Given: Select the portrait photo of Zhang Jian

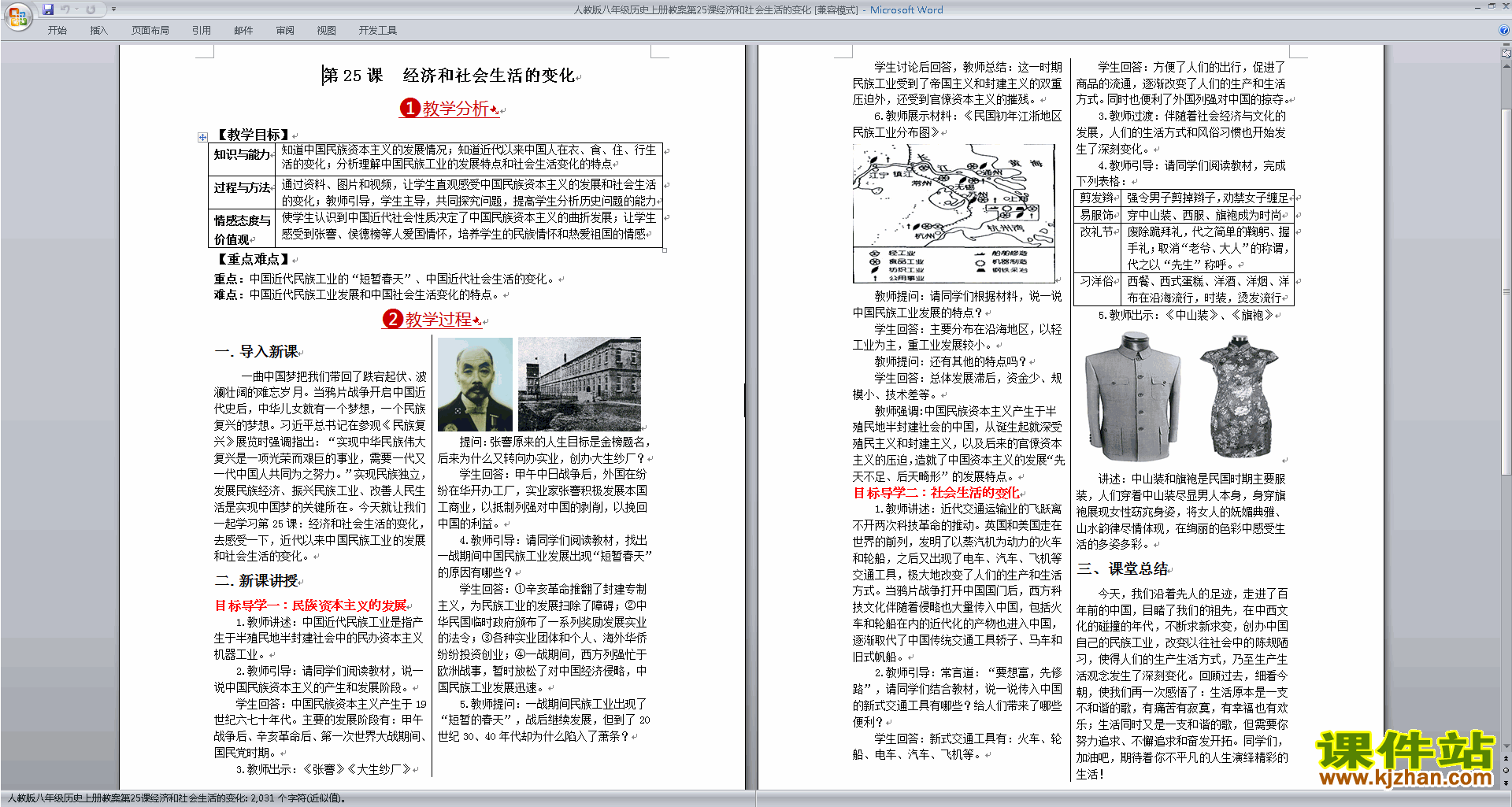Looking at the screenshot, I should (475, 384).
